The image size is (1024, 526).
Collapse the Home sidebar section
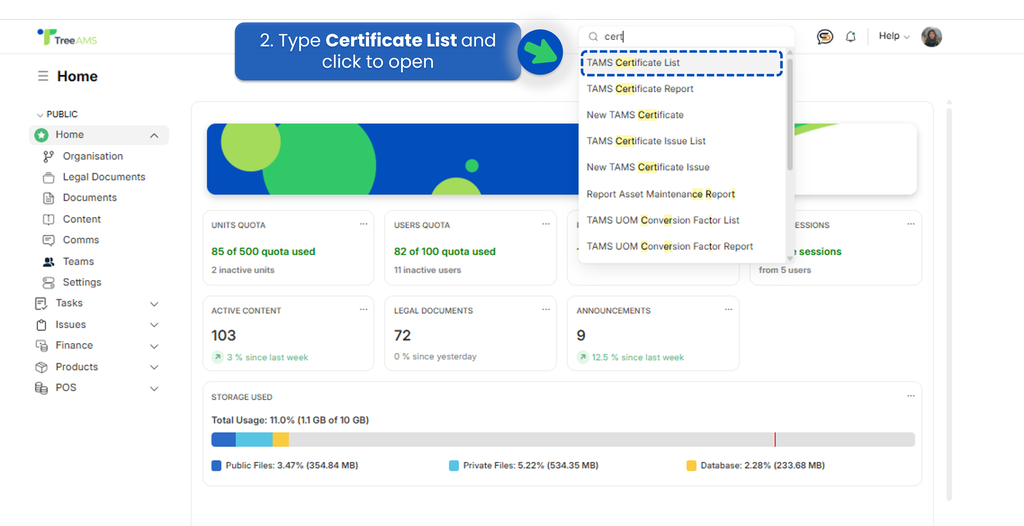click(x=154, y=135)
